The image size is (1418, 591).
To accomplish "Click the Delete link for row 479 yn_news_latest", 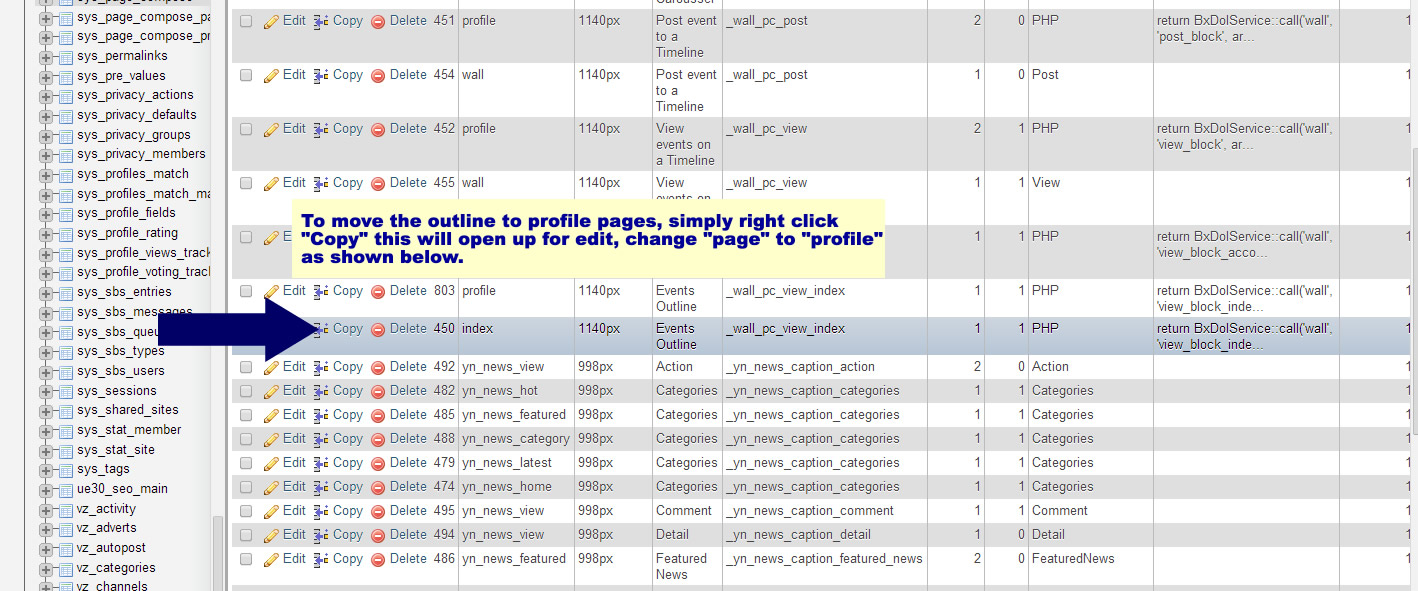I will coord(408,463).
